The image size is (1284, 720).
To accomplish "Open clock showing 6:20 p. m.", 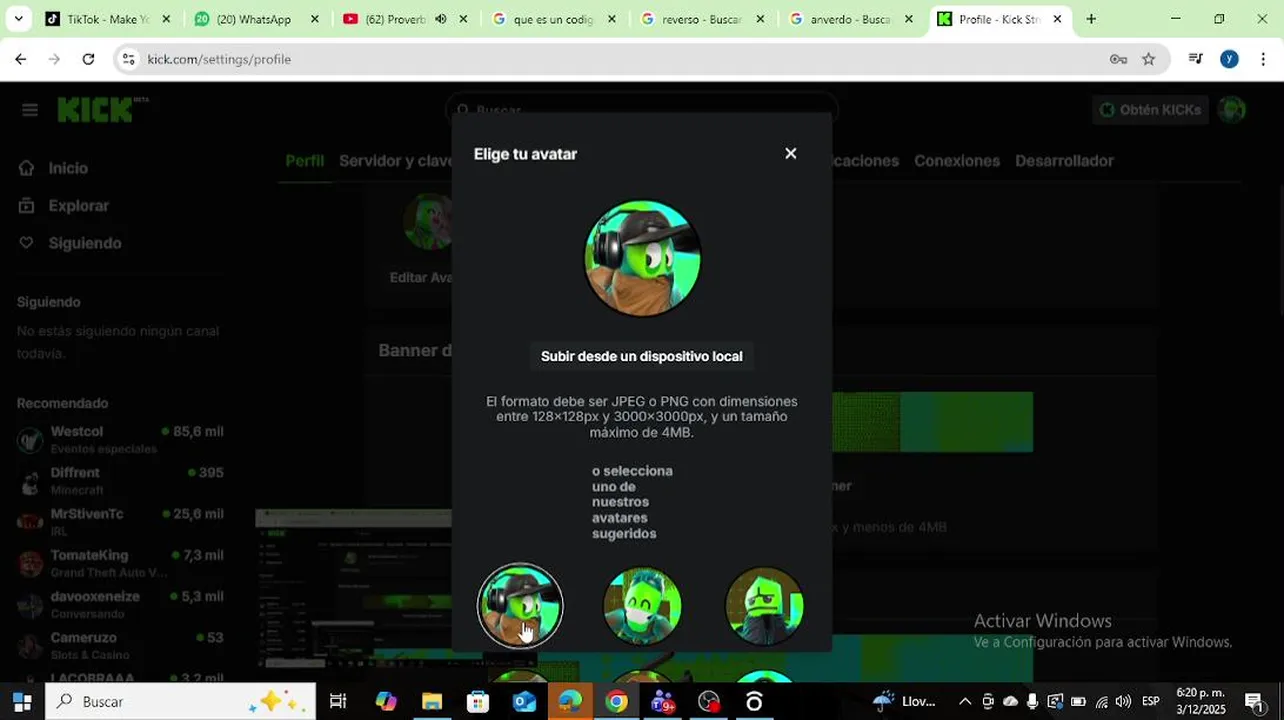I will [1200, 702].
